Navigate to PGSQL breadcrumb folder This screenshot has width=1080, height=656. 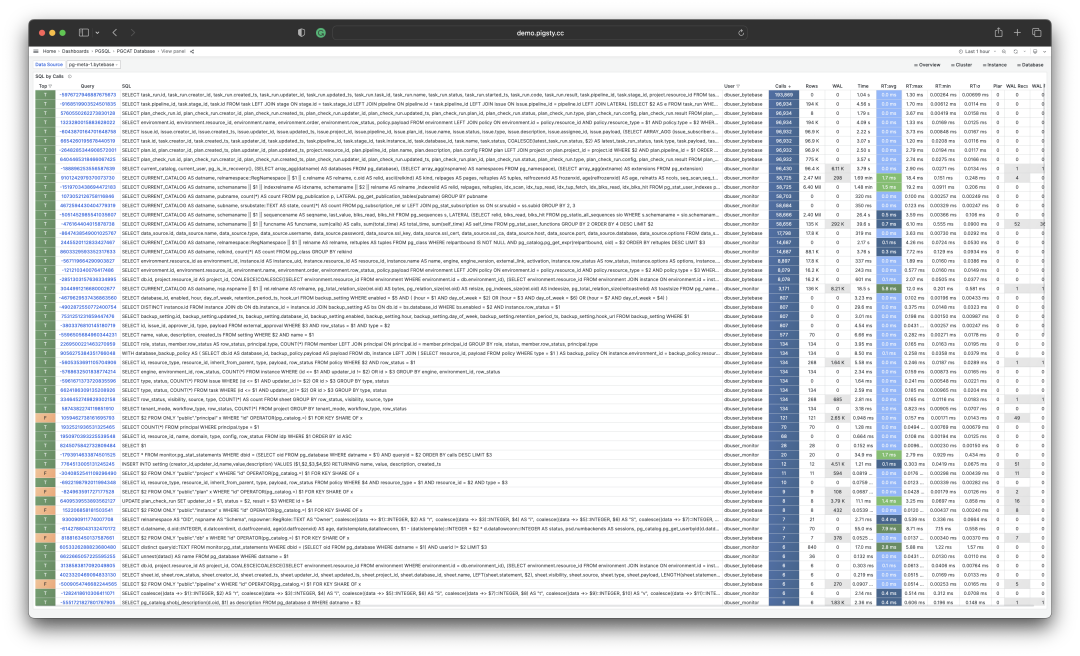coord(104,49)
